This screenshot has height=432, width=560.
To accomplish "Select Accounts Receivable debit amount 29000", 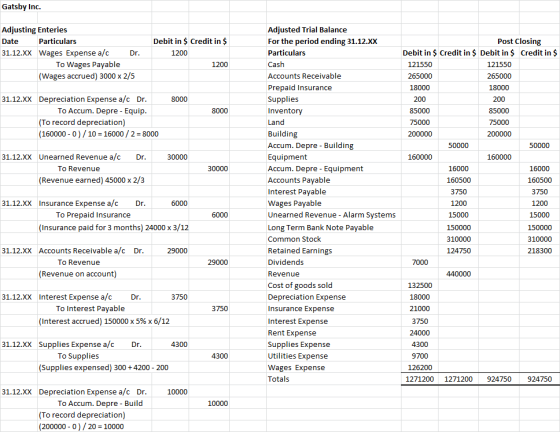I will (178, 251).
